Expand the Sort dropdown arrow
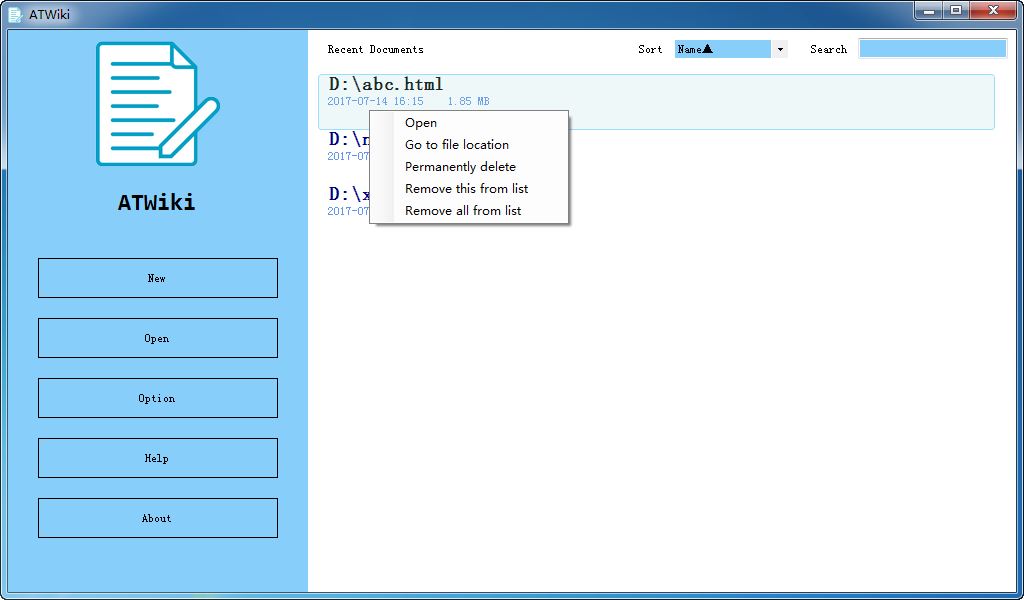This screenshot has width=1024, height=600. [780, 49]
